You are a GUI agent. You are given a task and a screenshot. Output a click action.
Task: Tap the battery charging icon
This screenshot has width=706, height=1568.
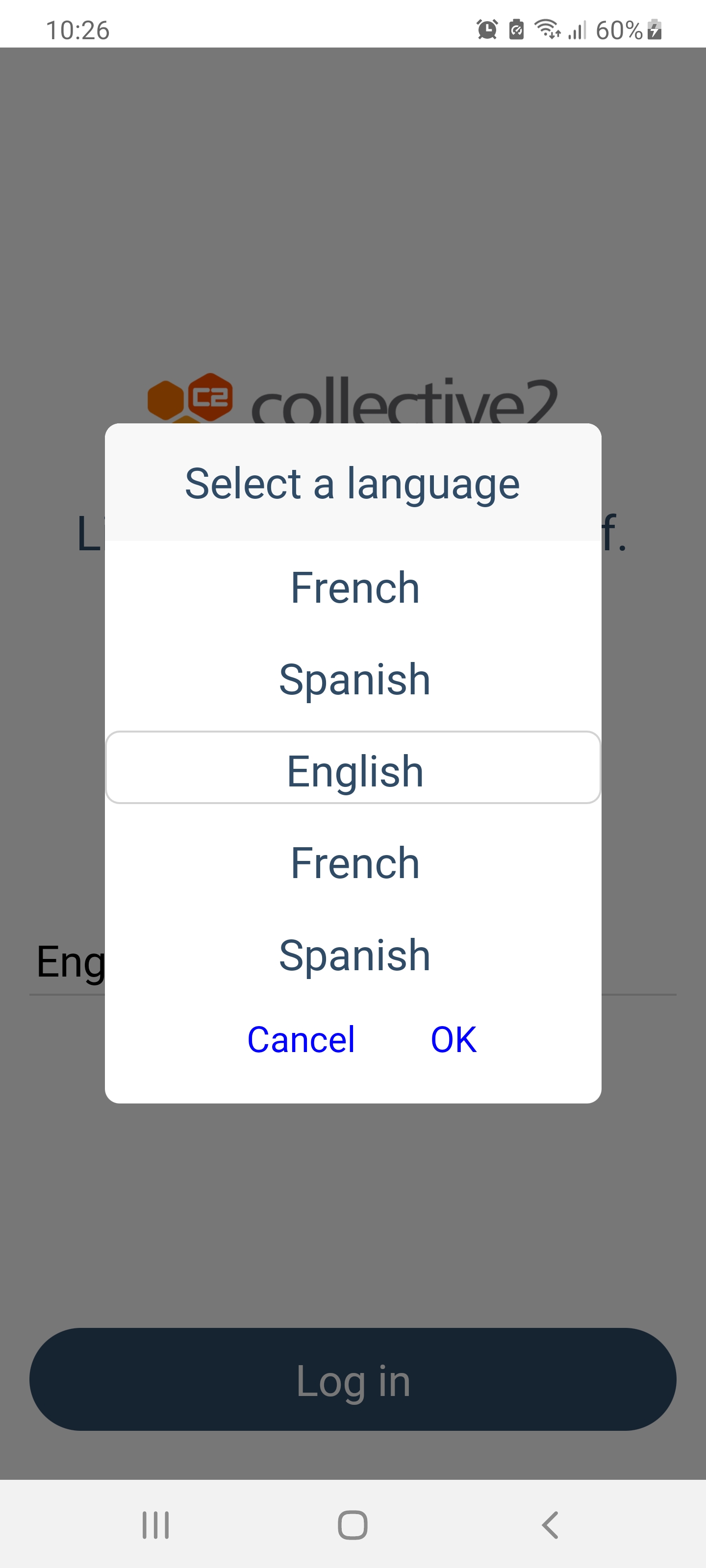coord(655,29)
